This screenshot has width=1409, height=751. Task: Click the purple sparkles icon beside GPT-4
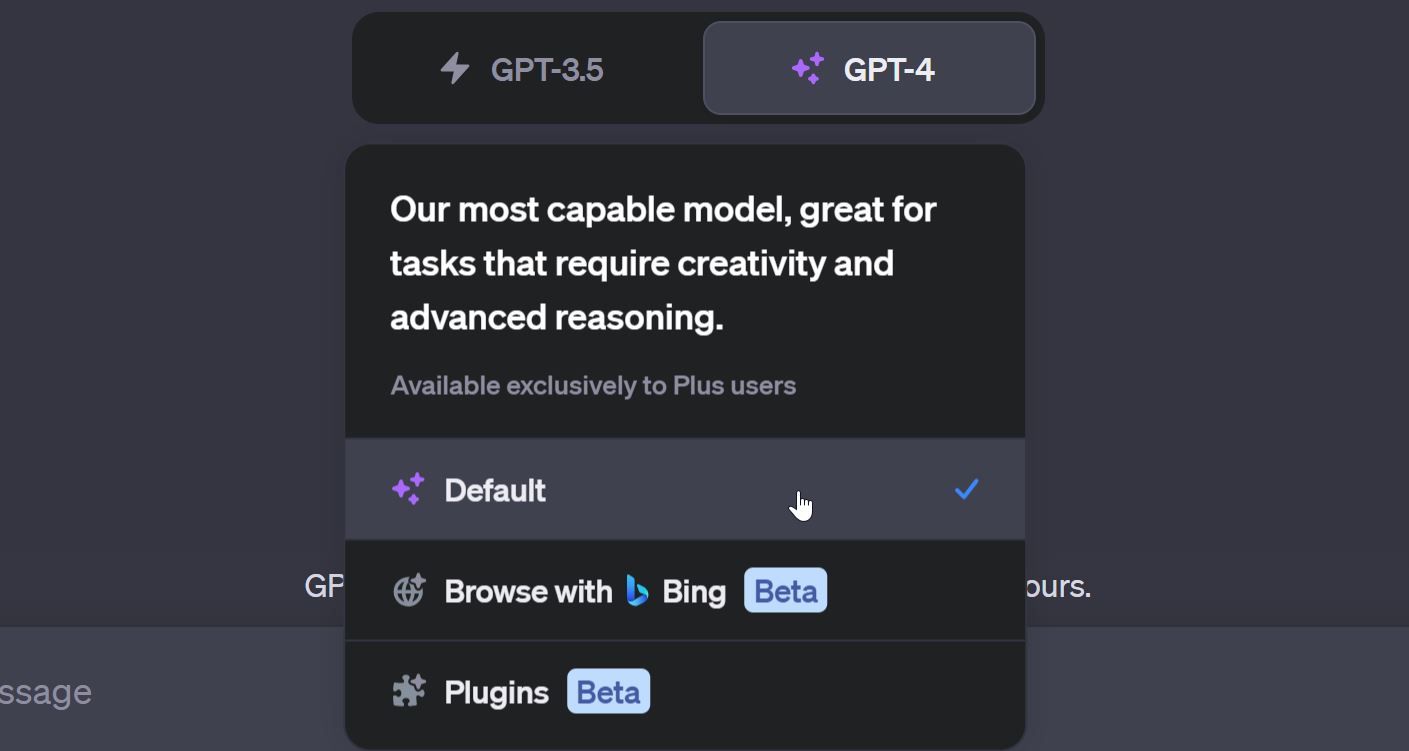coord(806,67)
